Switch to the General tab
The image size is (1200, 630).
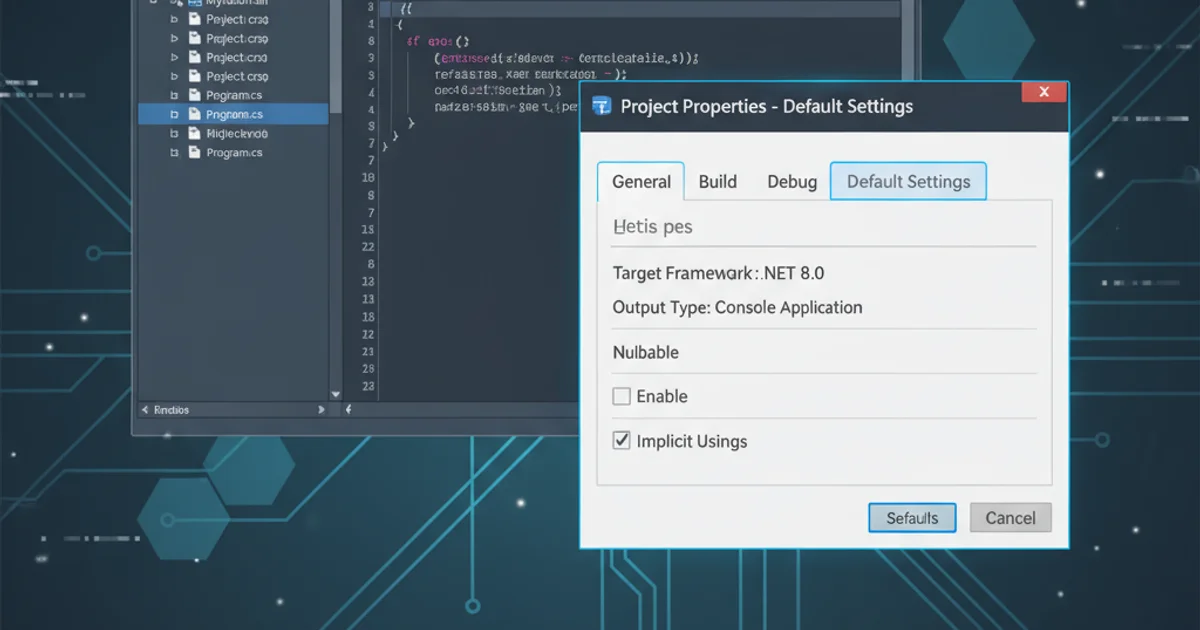(x=641, y=182)
